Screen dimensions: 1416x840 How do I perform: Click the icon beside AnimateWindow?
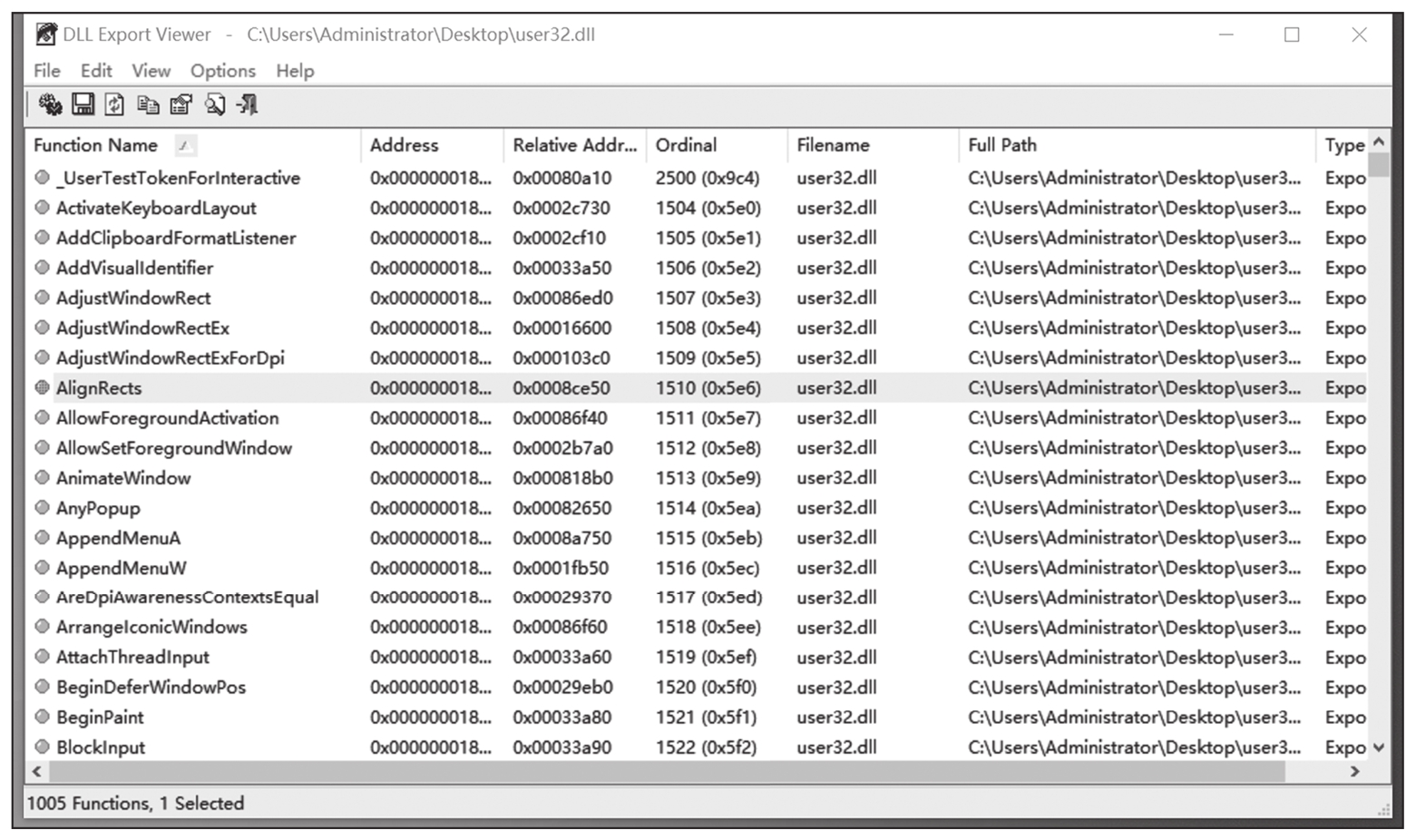pos(42,477)
